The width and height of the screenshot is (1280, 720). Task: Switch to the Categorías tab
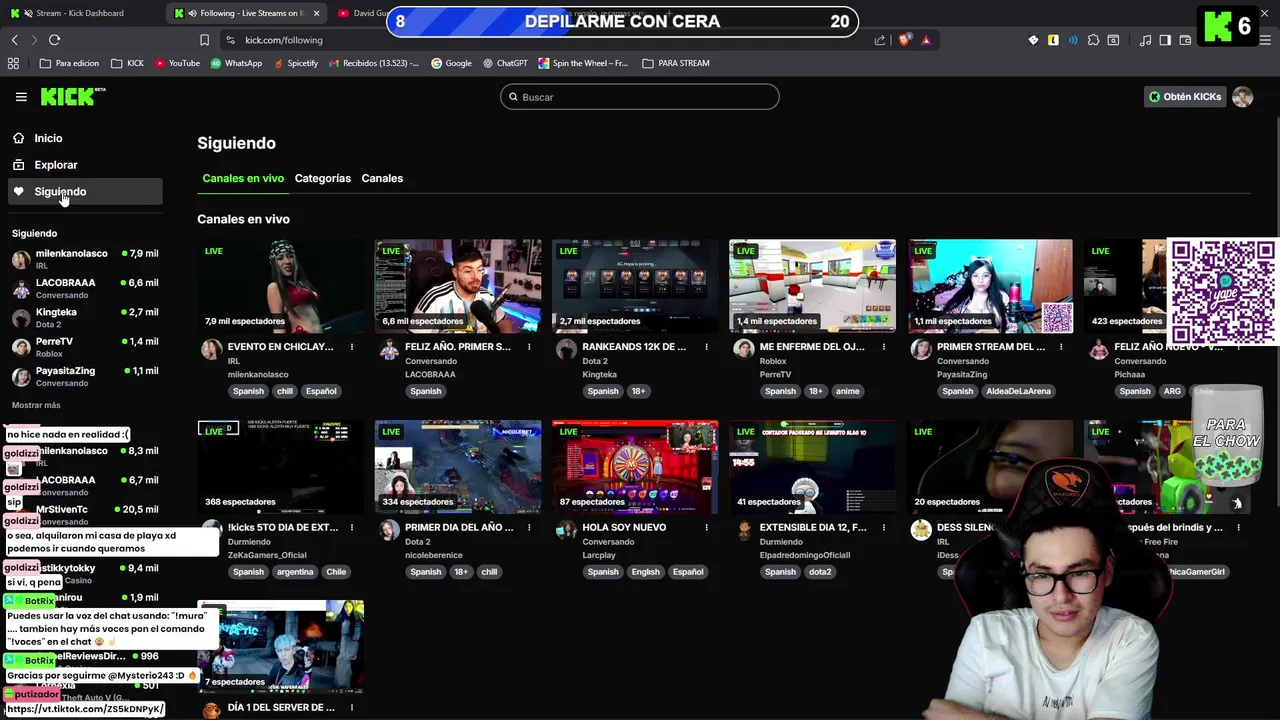click(322, 178)
